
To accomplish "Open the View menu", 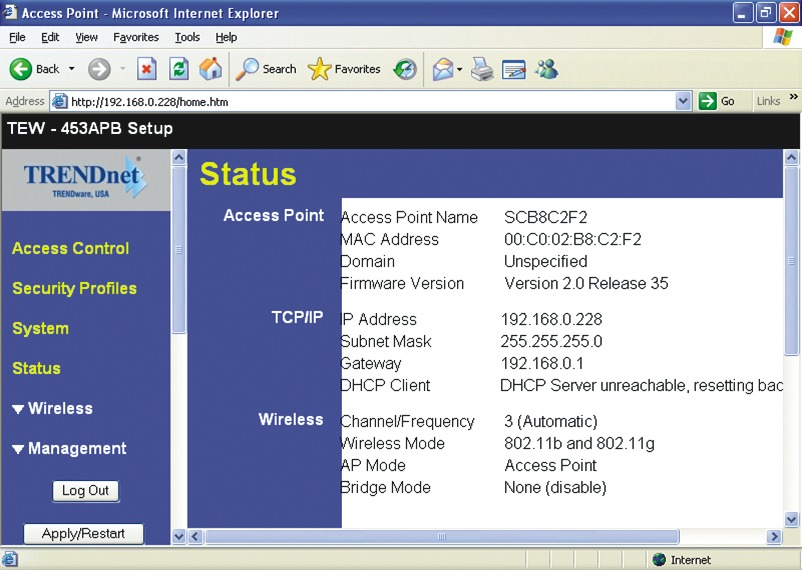I will pos(86,37).
